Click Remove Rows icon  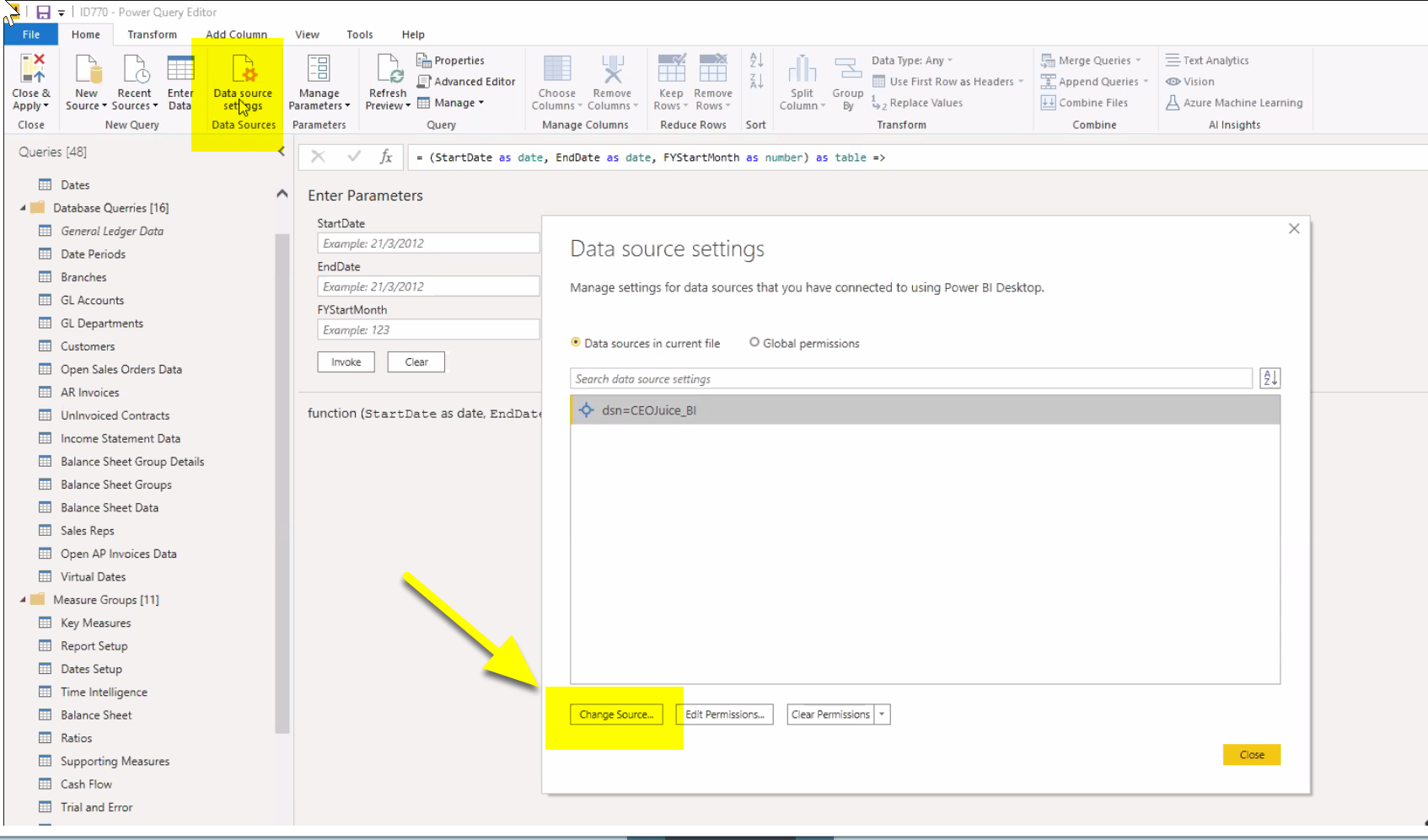coord(713,68)
